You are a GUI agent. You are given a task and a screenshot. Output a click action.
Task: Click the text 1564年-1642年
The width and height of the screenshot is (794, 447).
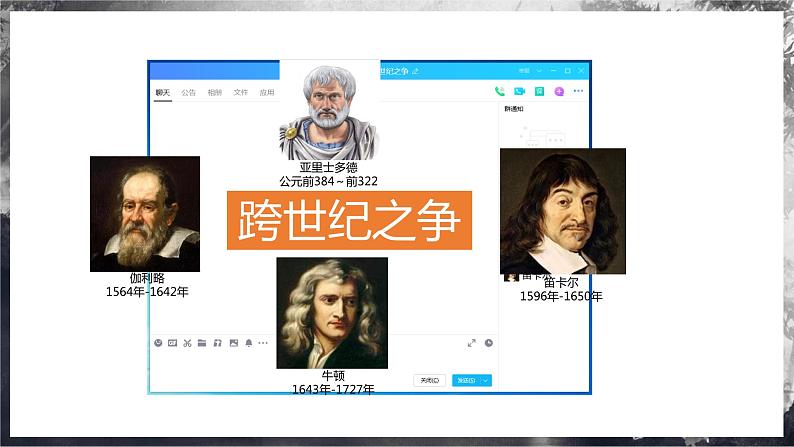pos(147,292)
